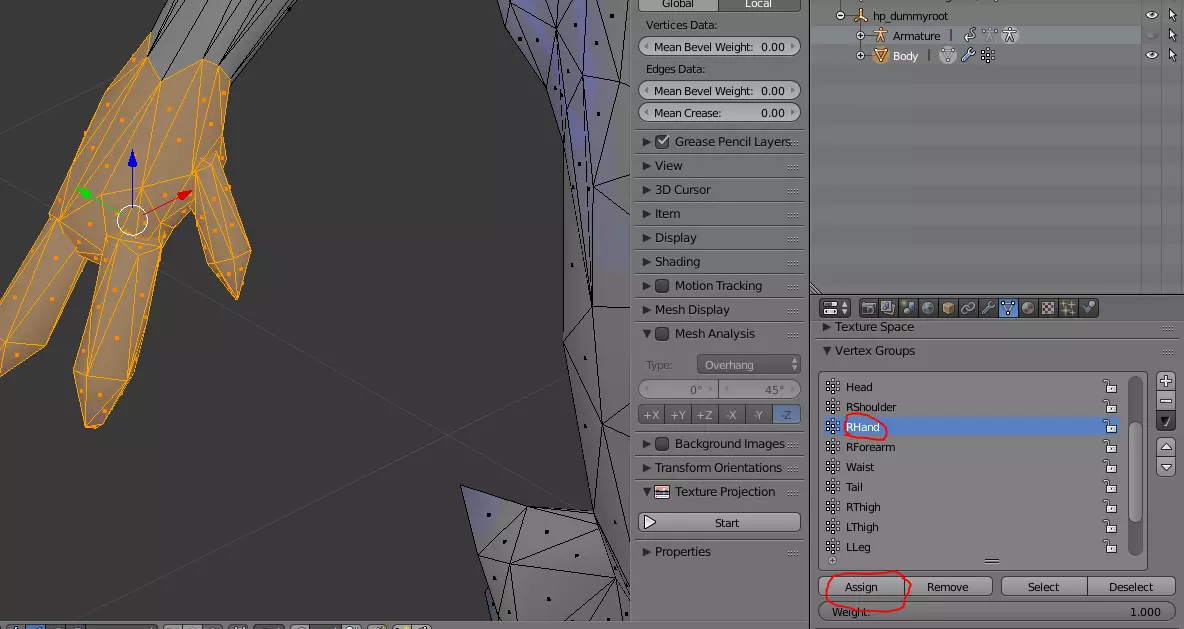Open the Render Layers properties tab
Screen dimensions: 1184x629
click(888, 308)
